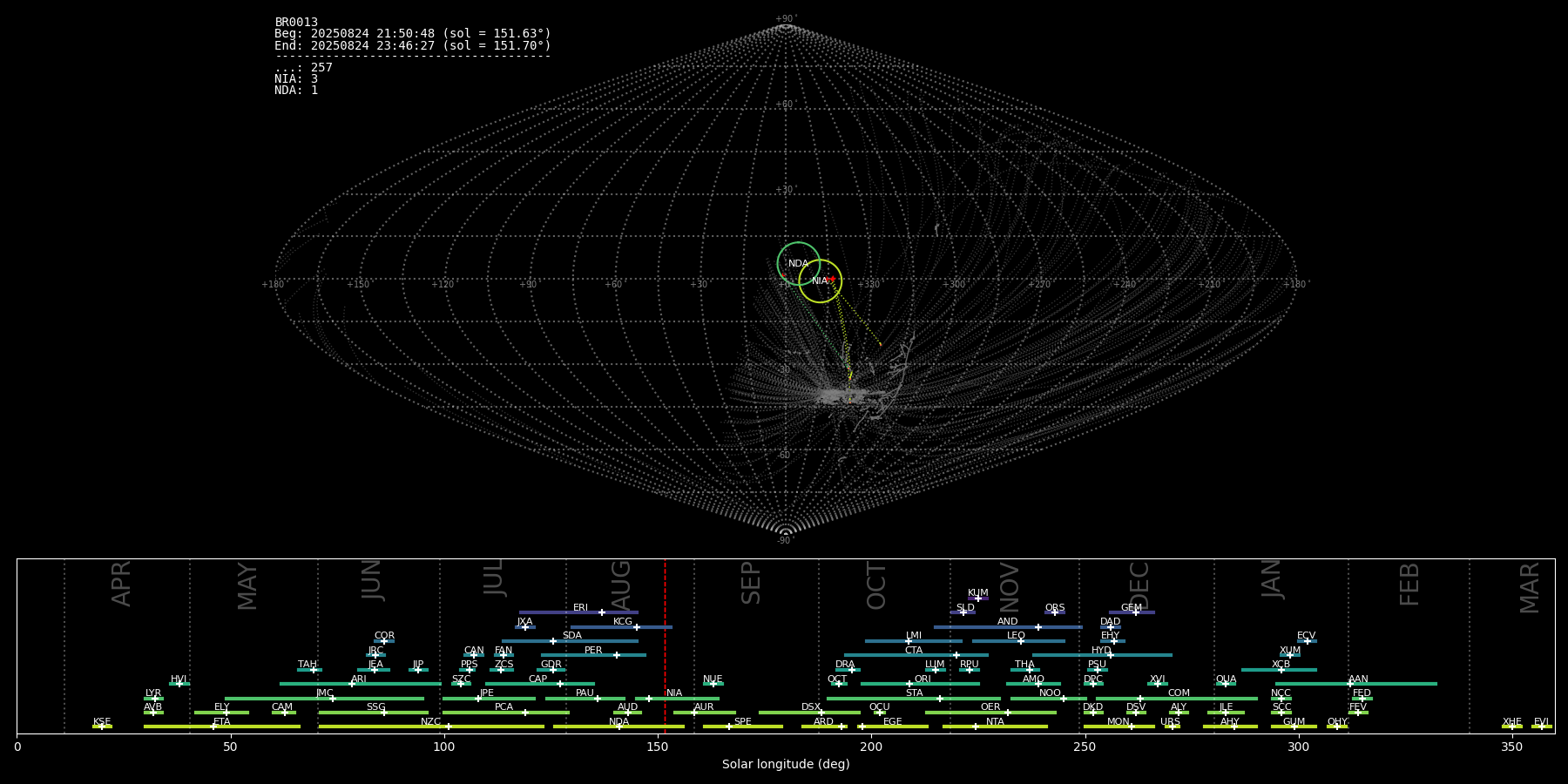This screenshot has width=1568, height=784.
Task: Select the LYR shower label
Action: click(153, 693)
